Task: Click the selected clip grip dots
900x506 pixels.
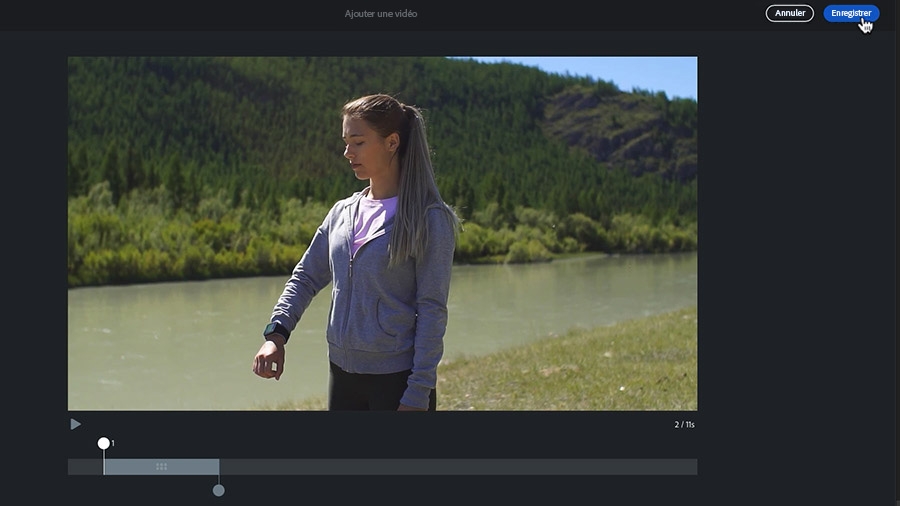Action: [161, 466]
